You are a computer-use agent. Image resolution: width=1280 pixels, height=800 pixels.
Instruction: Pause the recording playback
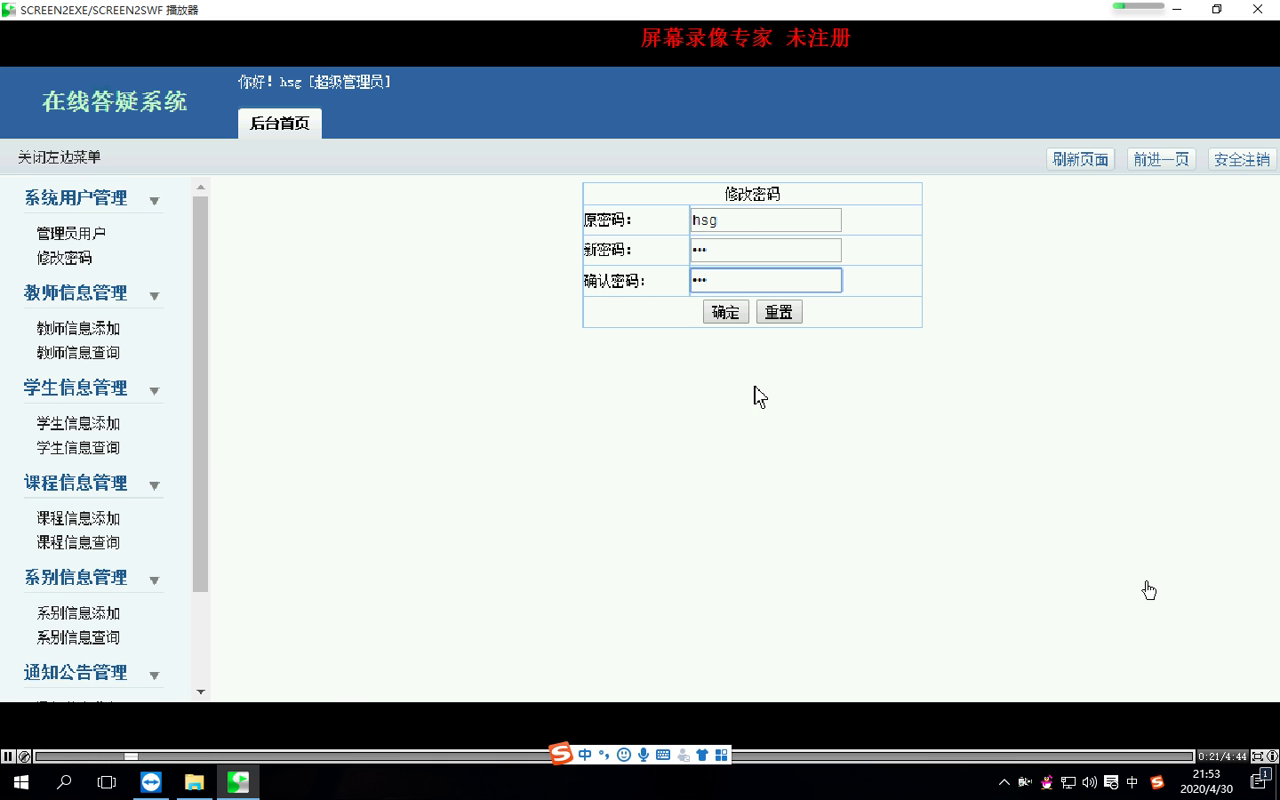pos(8,757)
